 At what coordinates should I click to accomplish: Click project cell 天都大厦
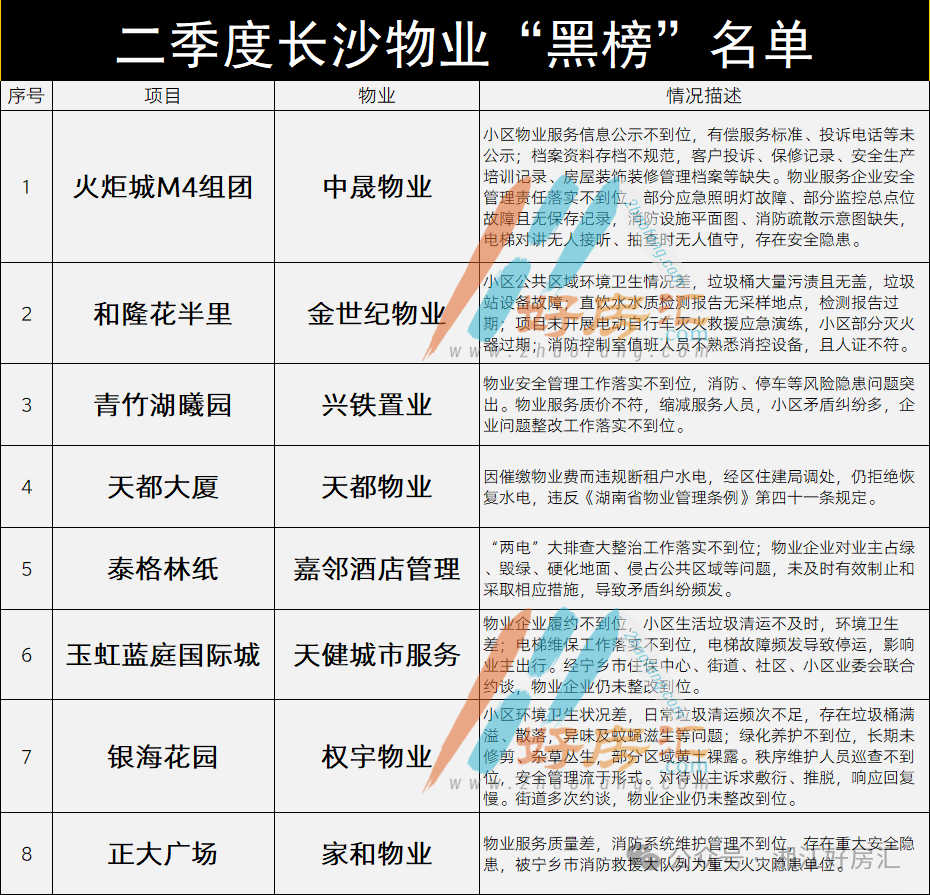tap(163, 487)
